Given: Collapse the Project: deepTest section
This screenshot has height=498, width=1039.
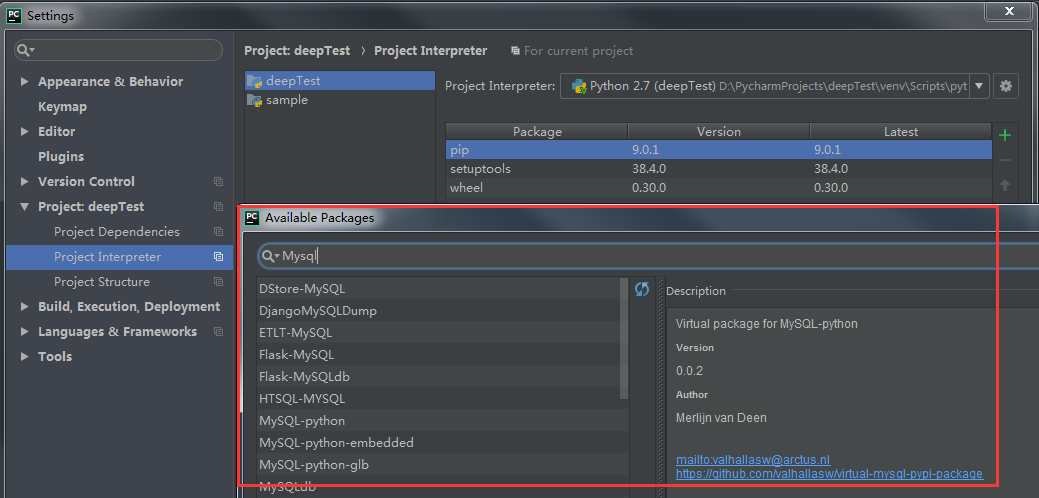Looking at the screenshot, I should 25,207.
